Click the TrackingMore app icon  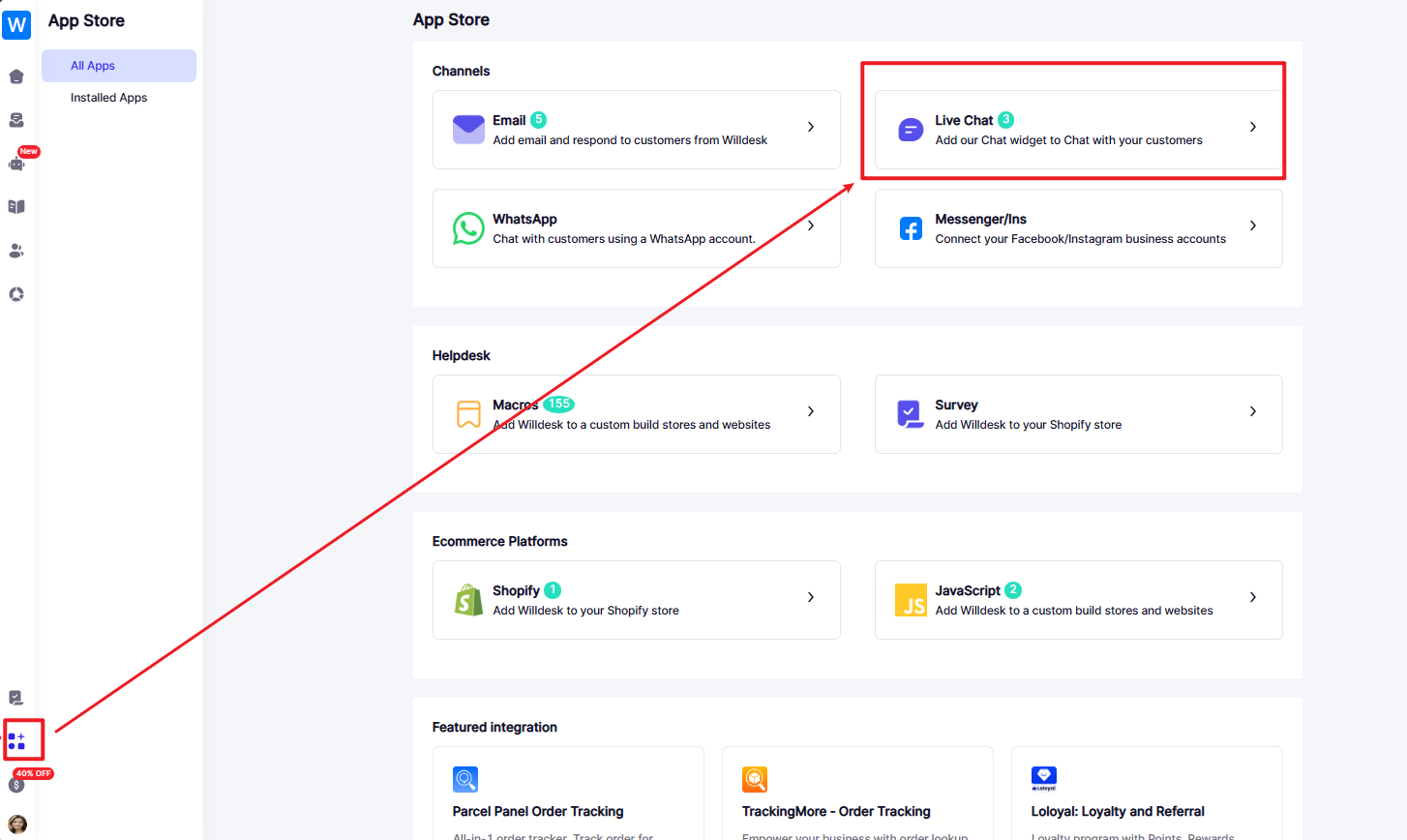click(x=755, y=779)
